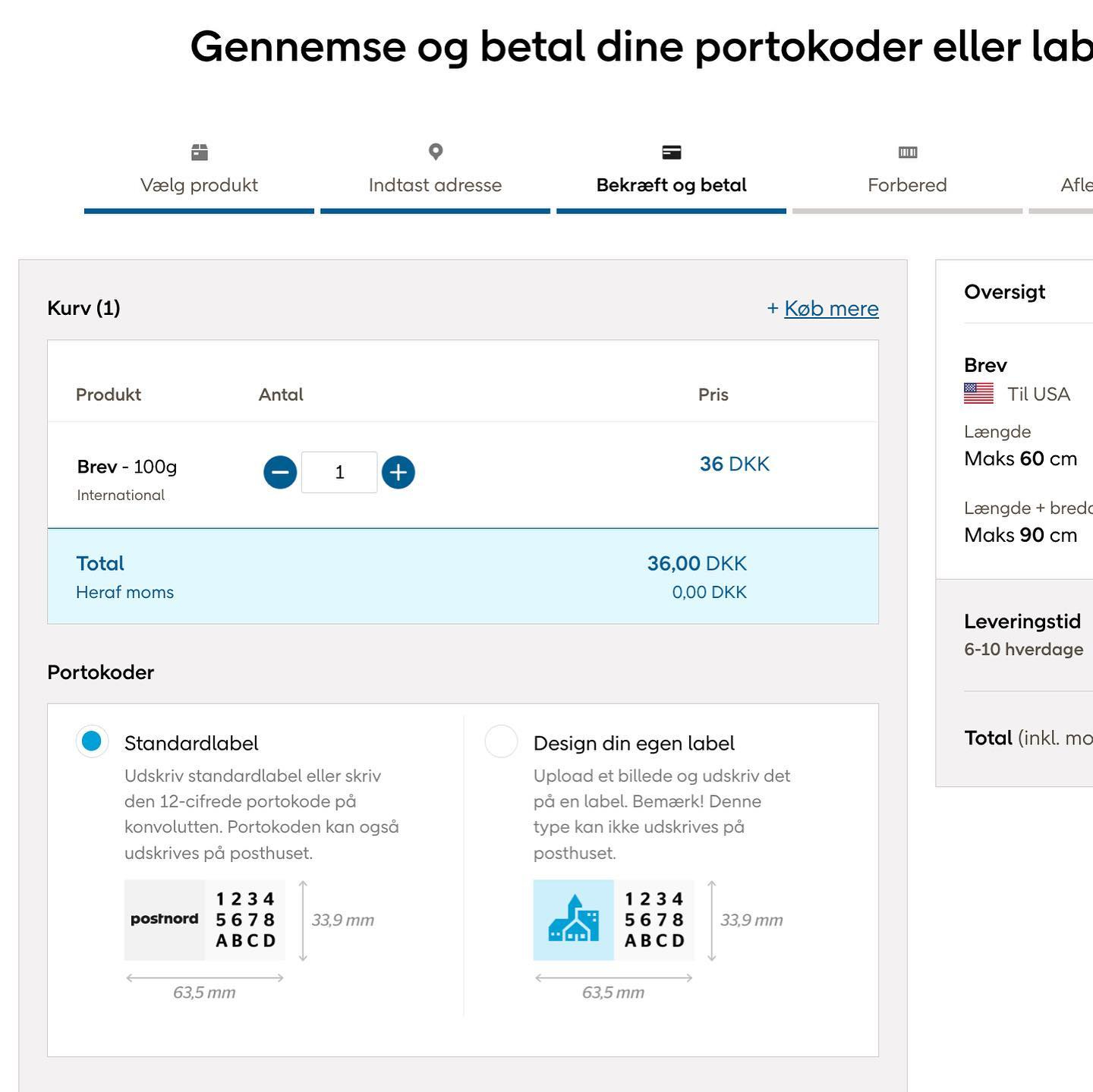This screenshot has width=1093, height=1092.
Task: Click the Køb mere link
Action: tap(831, 308)
